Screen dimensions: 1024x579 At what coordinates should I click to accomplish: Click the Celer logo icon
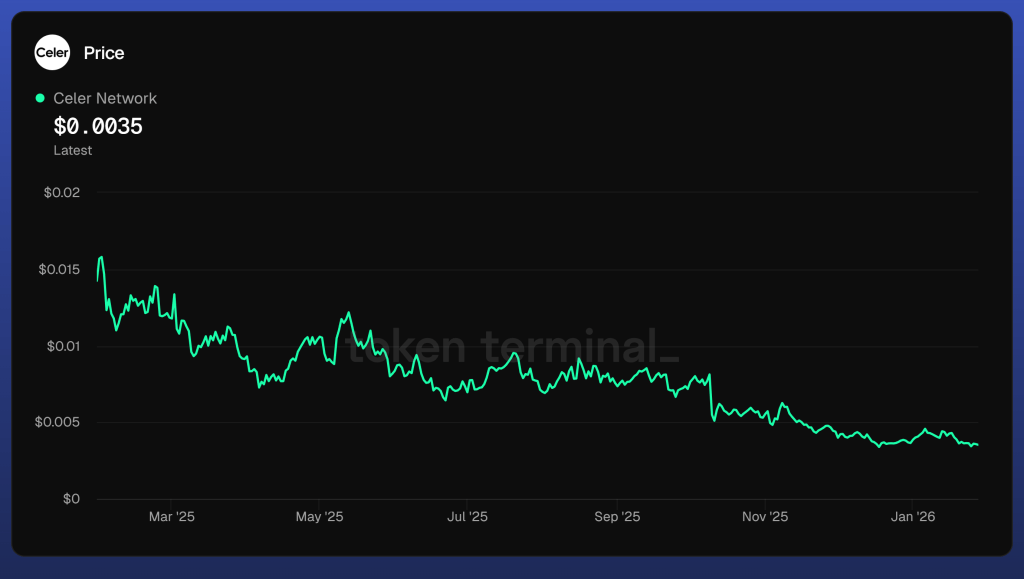pos(52,52)
